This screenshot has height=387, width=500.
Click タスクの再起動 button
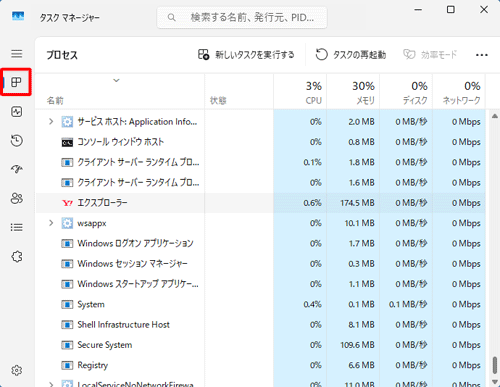coord(351,55)
